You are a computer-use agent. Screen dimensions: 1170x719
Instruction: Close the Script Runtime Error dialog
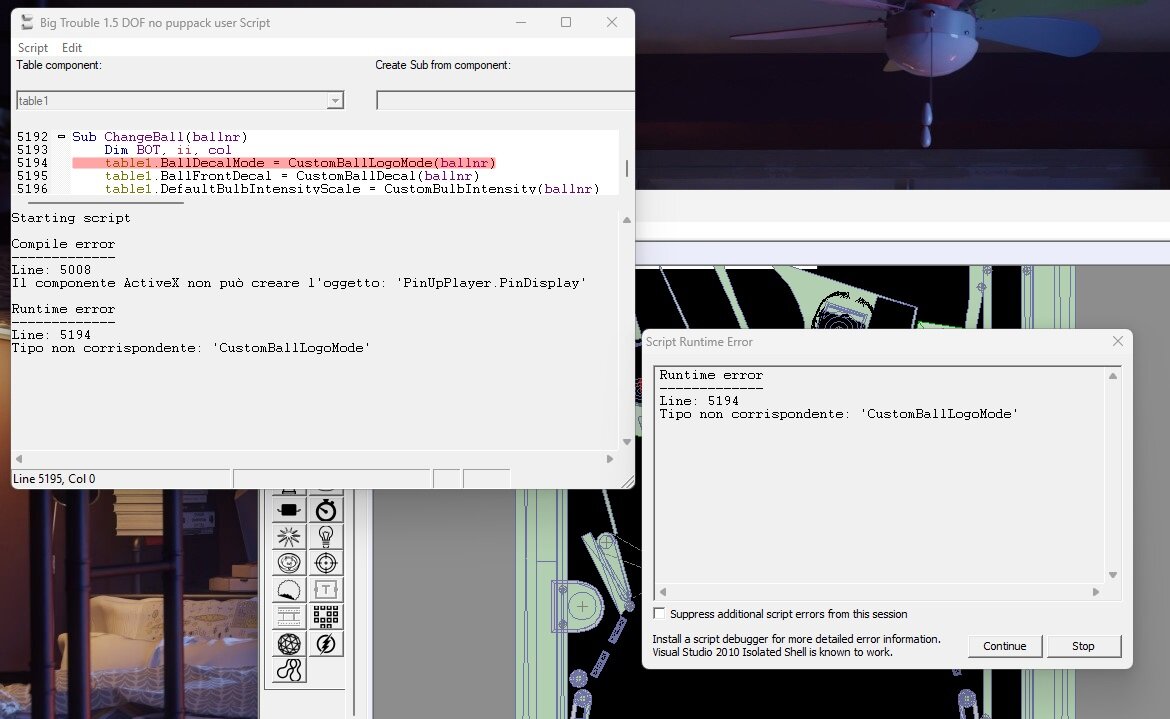point(1117,341)
